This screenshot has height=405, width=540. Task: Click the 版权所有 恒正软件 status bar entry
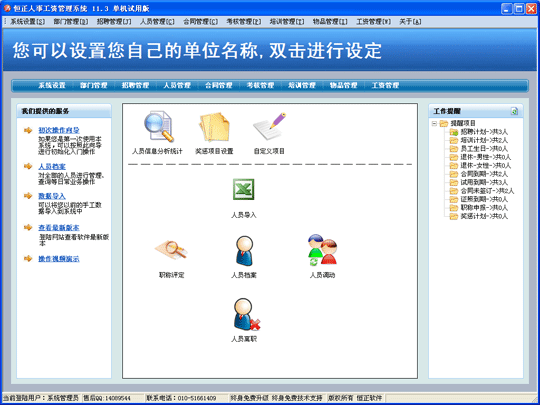[355, 398]
